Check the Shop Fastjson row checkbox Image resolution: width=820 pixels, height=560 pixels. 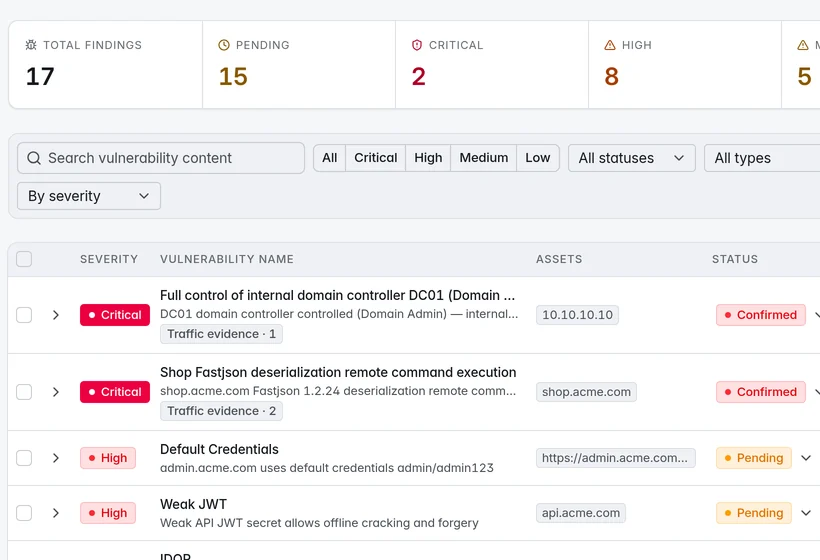pyautogui.click(x=24, y=392)
